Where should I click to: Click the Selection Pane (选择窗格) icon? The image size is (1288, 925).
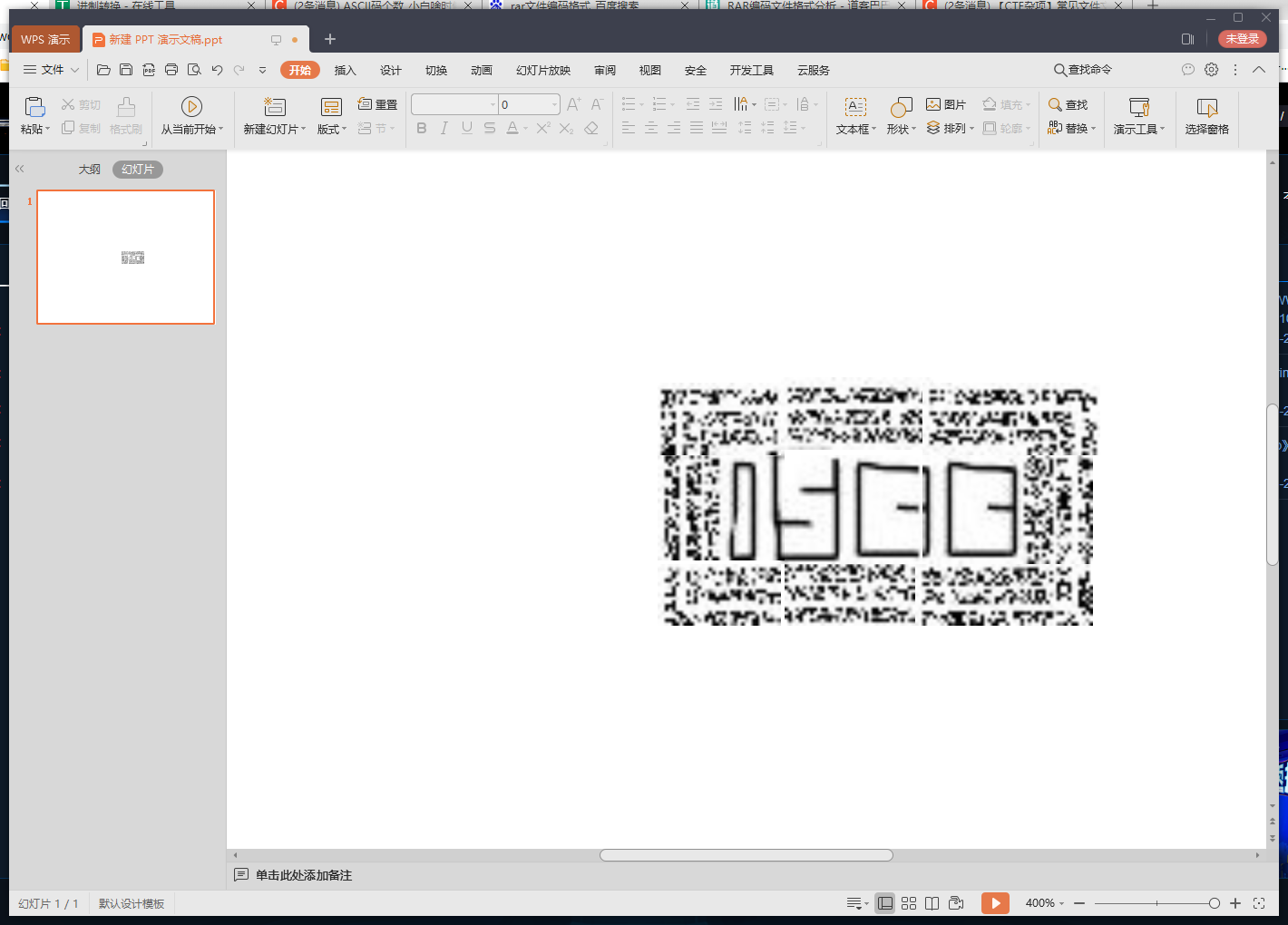(x=1206, y=107)
